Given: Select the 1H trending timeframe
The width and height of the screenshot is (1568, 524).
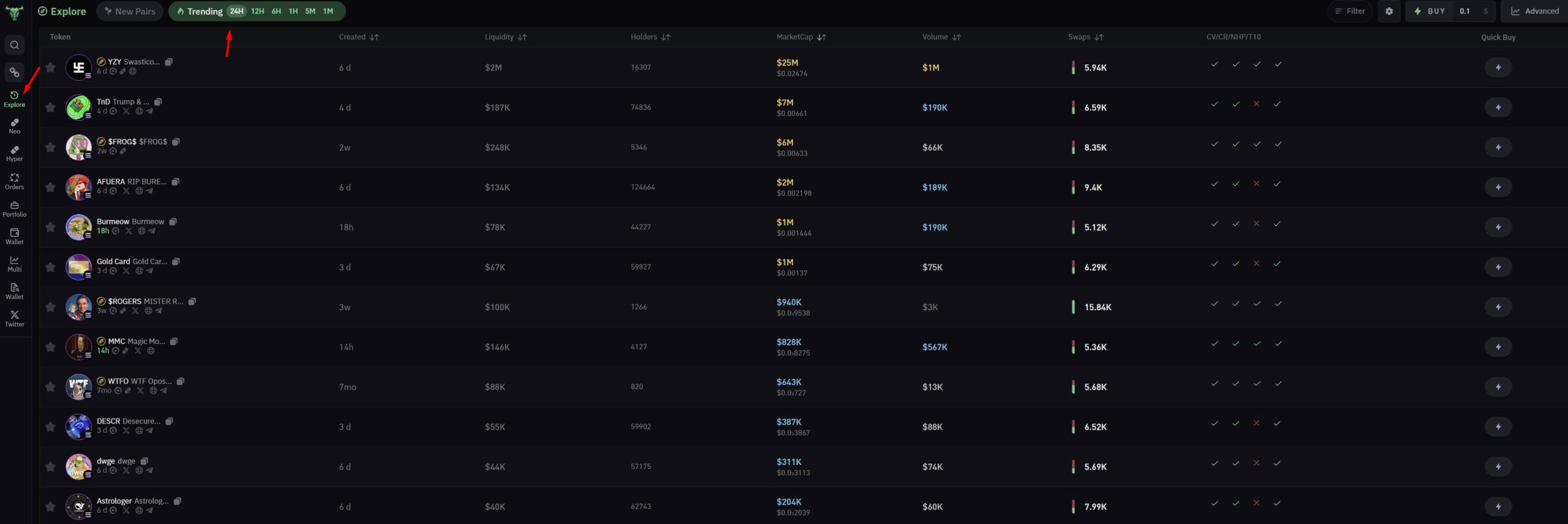Looking at the screenshot, I should click(293, 11).
